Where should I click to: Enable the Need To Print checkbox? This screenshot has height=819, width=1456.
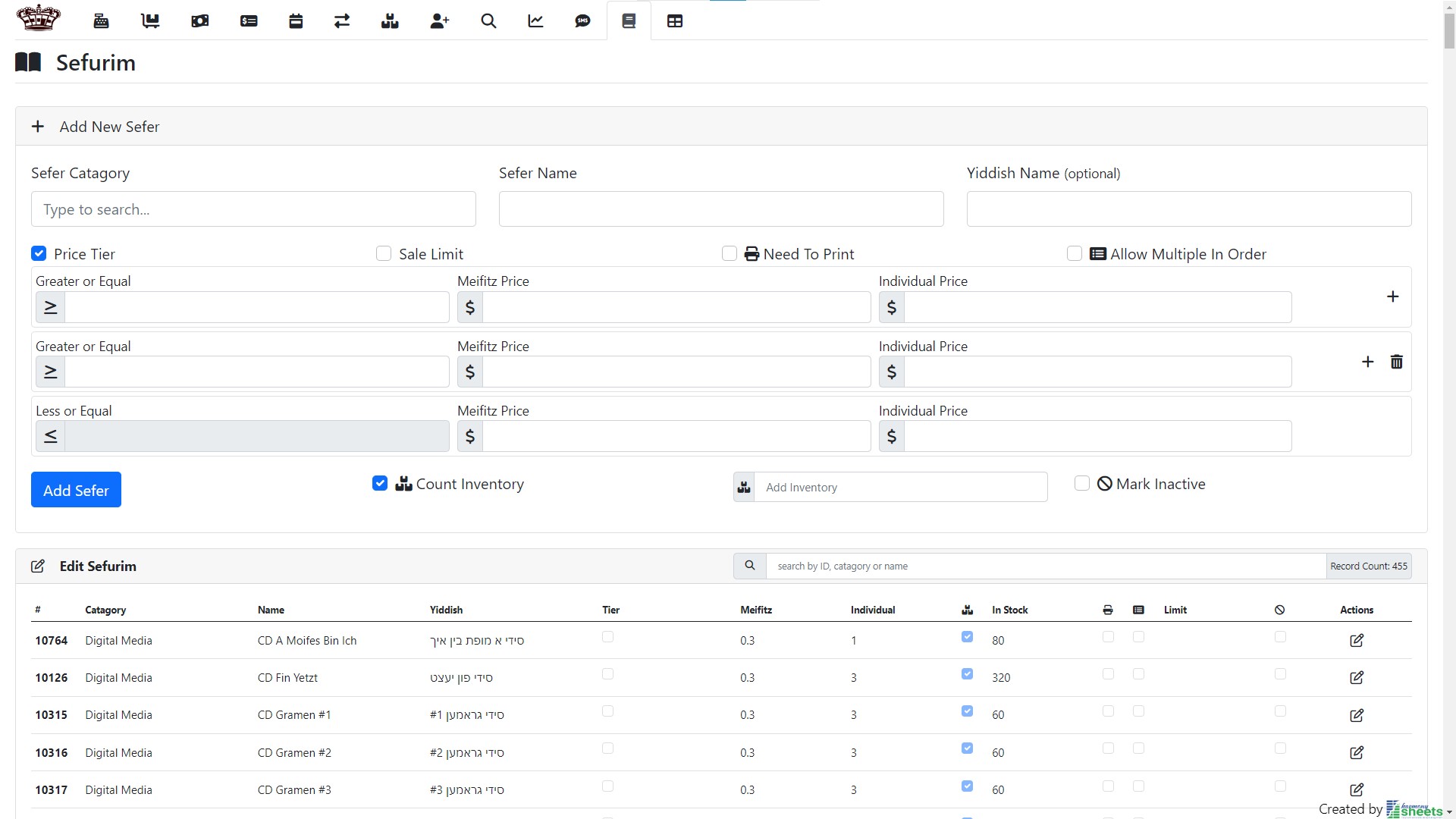click(x=730, y=253)
